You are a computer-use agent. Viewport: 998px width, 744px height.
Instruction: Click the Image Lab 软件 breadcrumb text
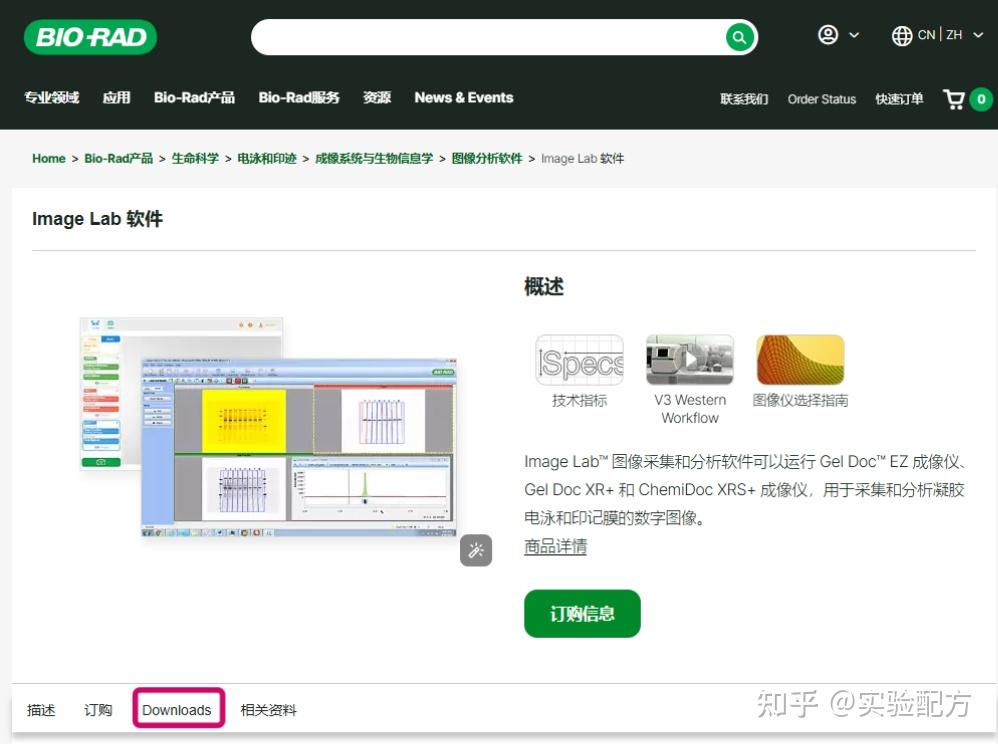582,158
